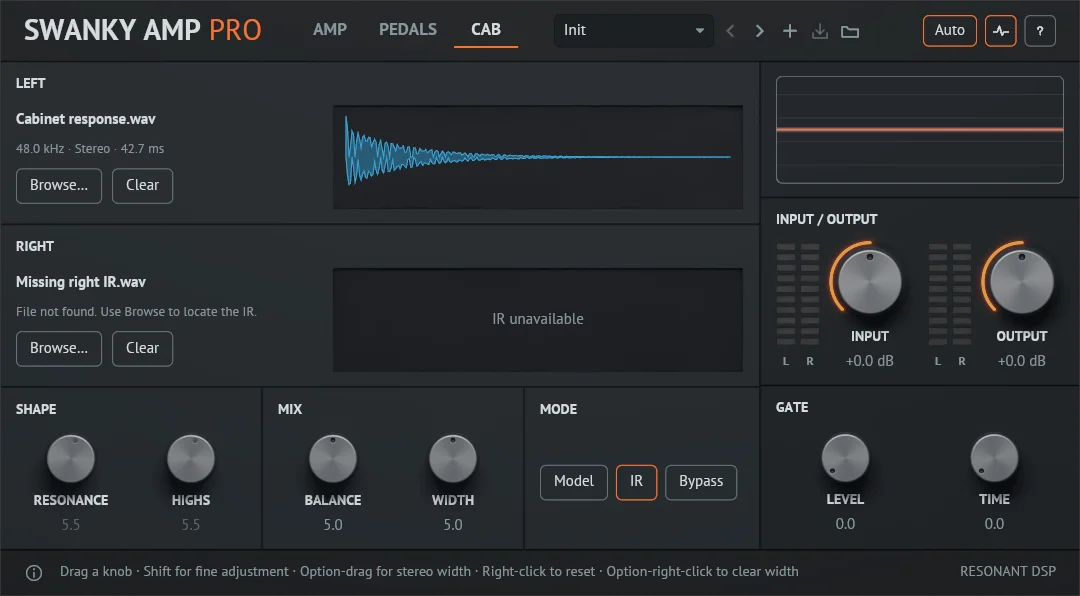Clear the right IR slot
The width and height of the screenshot is (1080, 596).
pos(143,349)
